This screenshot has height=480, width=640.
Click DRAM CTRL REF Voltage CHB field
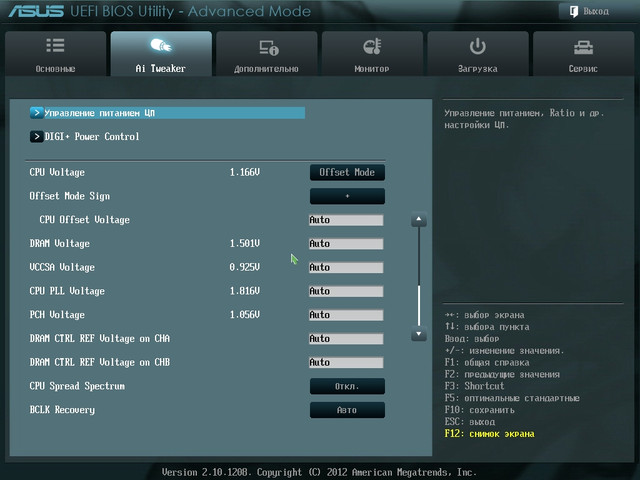click(346, 362)
